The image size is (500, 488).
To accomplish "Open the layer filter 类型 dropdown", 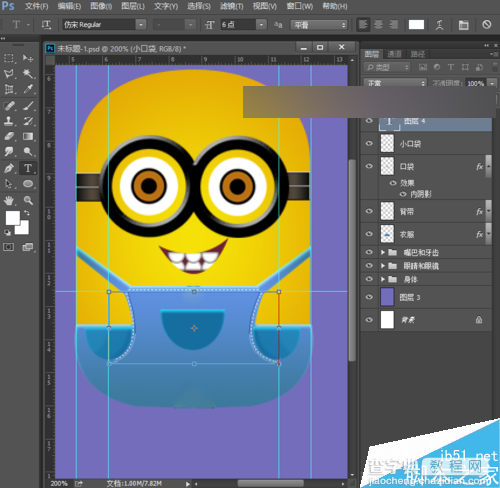I will 387,67.
